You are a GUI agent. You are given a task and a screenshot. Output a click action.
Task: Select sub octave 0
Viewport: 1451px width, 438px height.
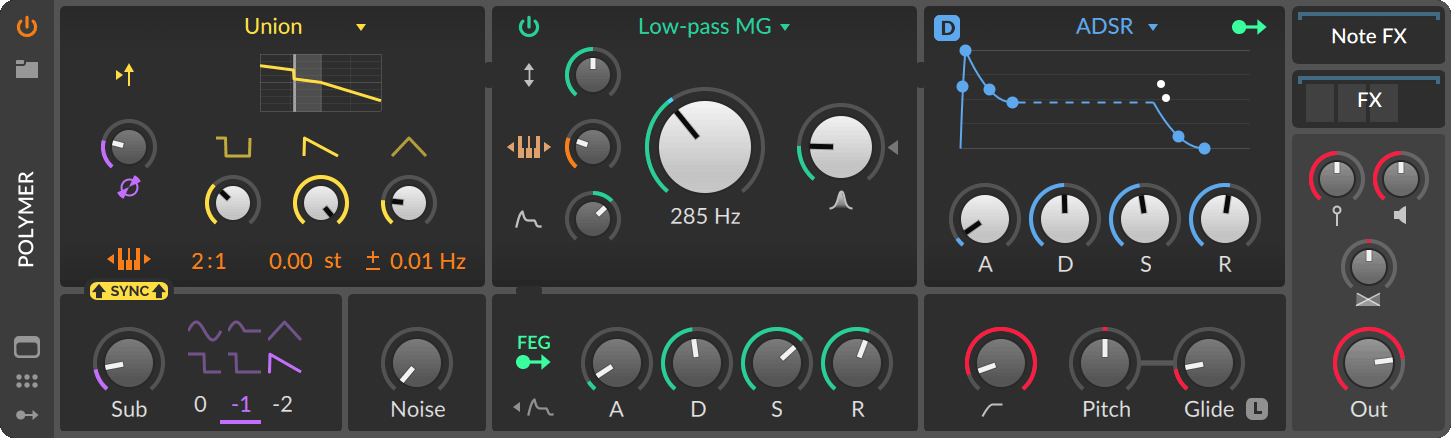click(x=200, y=405)
